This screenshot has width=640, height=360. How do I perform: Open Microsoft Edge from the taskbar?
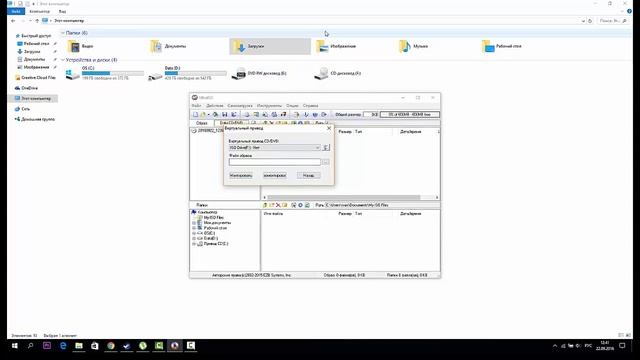[x=63, y=346]
